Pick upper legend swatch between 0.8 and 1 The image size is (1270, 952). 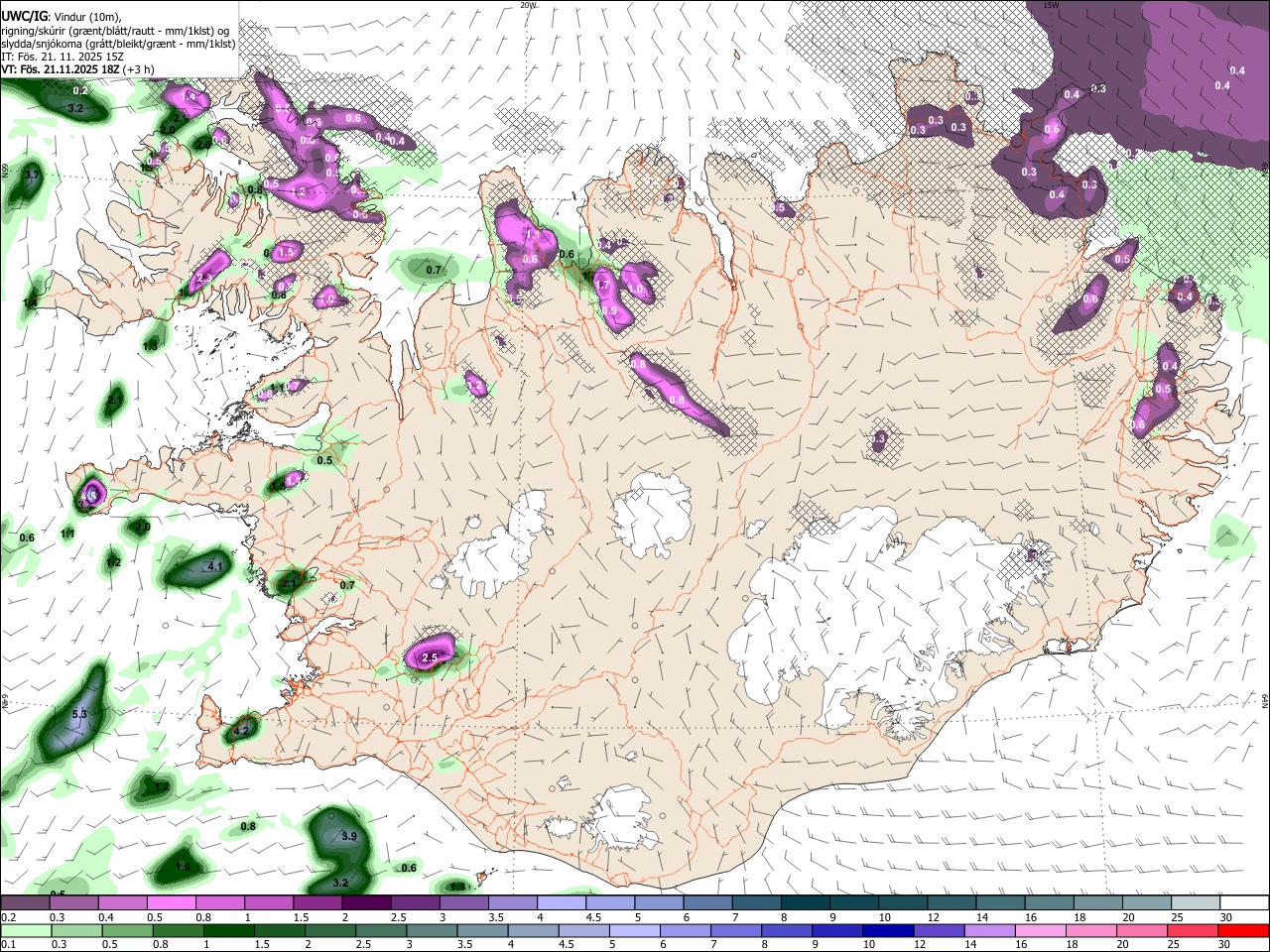[219, 903]
